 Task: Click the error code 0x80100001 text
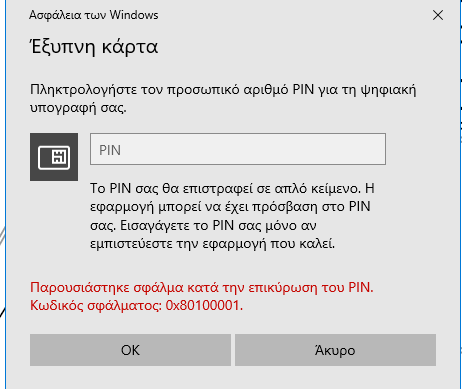pos(204,305)
